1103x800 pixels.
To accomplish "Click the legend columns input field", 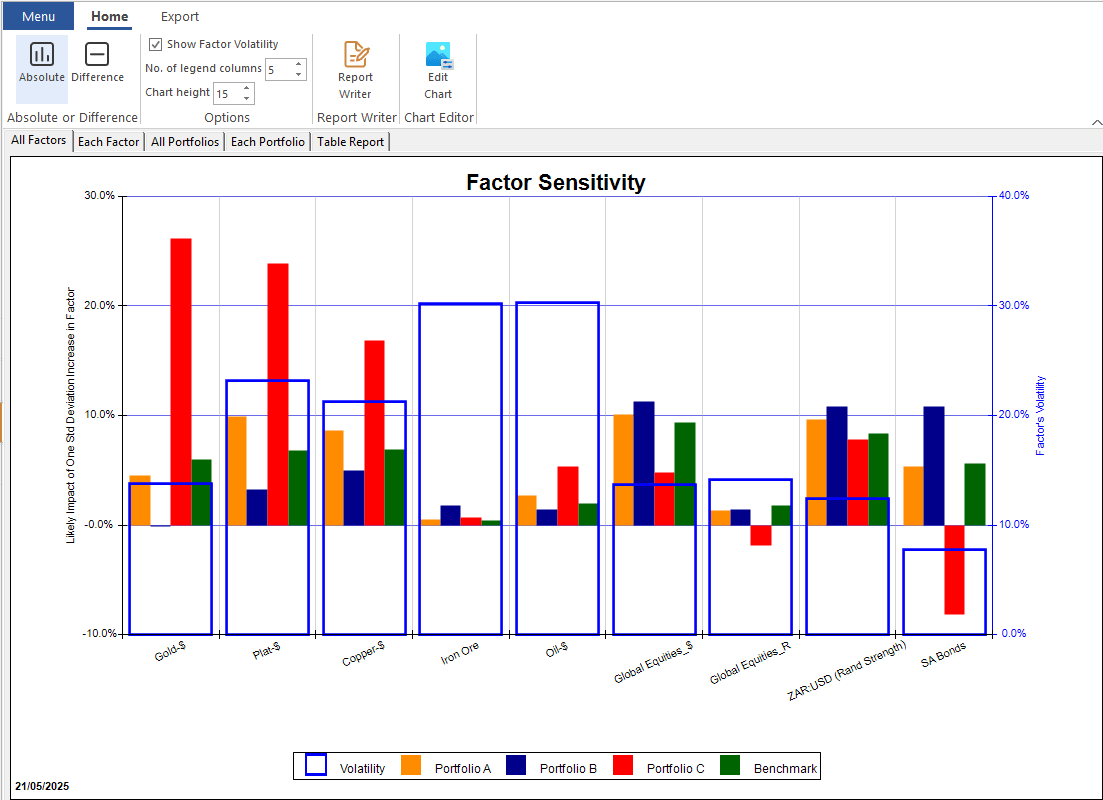I will coord(279,70).
